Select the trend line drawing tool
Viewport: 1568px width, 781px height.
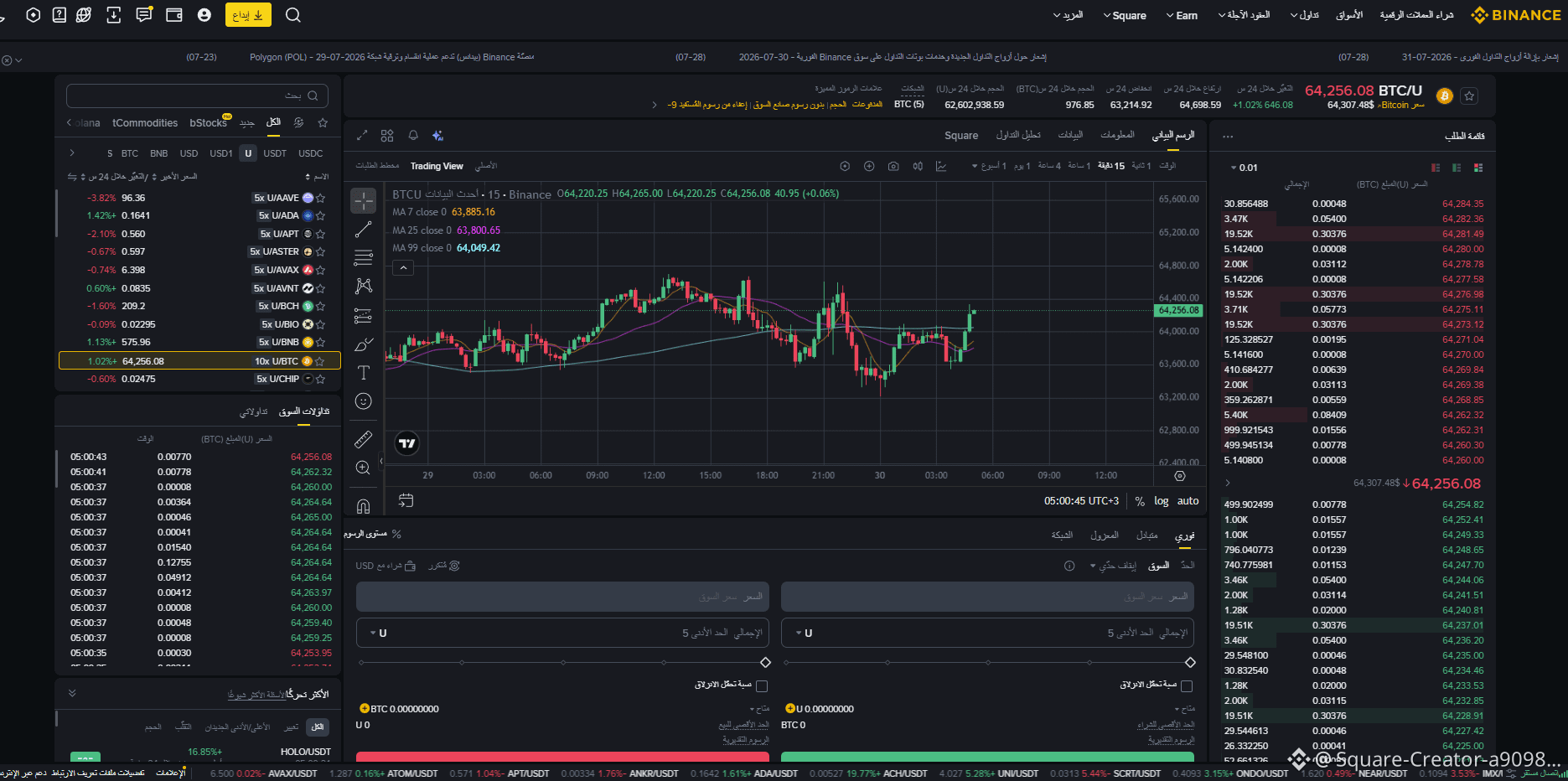point(363,229)
